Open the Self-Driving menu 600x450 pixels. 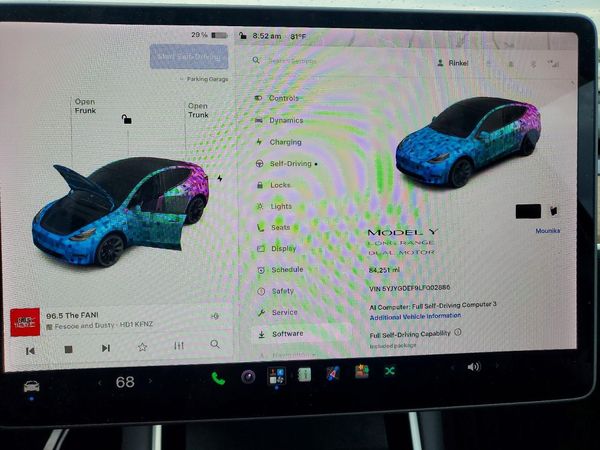[287, 164]
